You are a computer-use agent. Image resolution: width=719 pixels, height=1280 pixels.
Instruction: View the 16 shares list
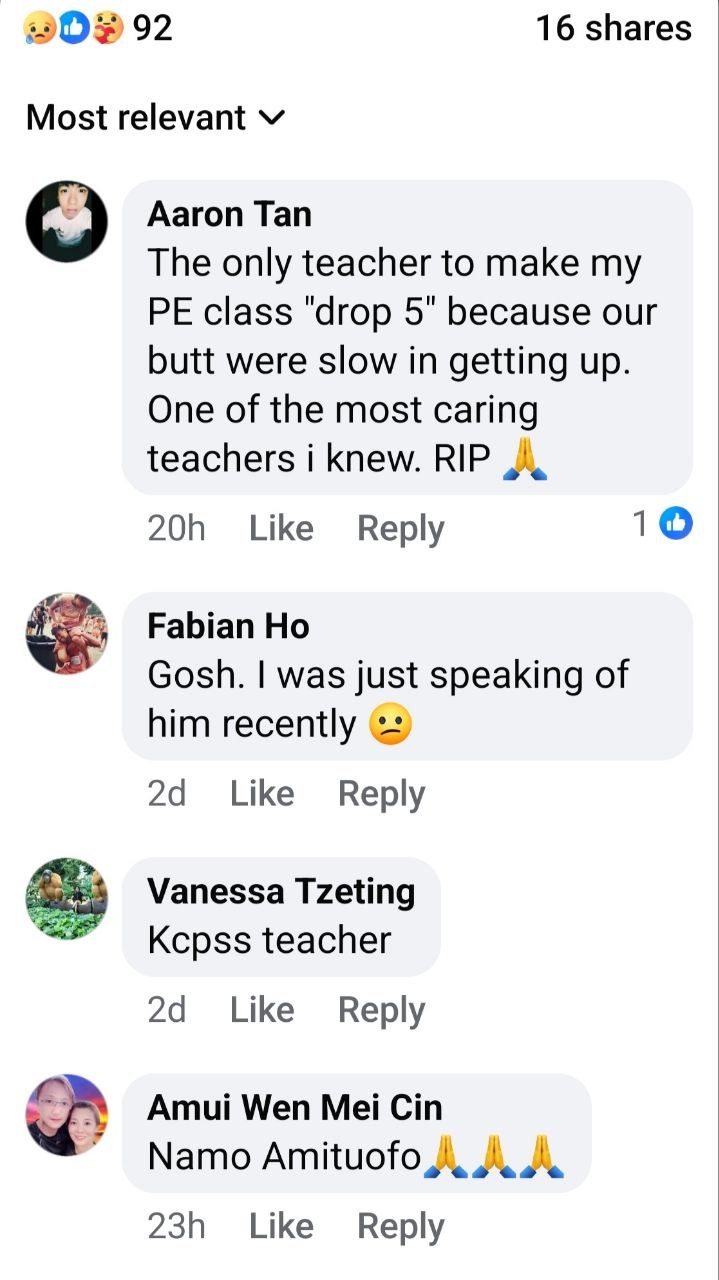[613, 28]
